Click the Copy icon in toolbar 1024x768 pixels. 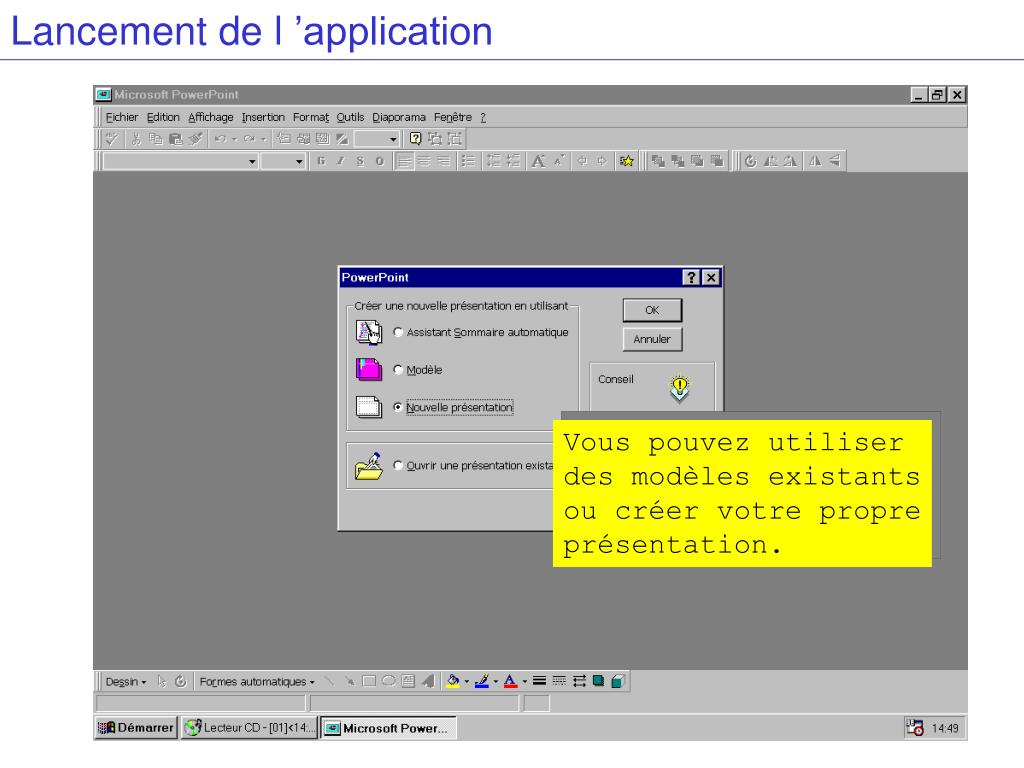click(155, 138)
